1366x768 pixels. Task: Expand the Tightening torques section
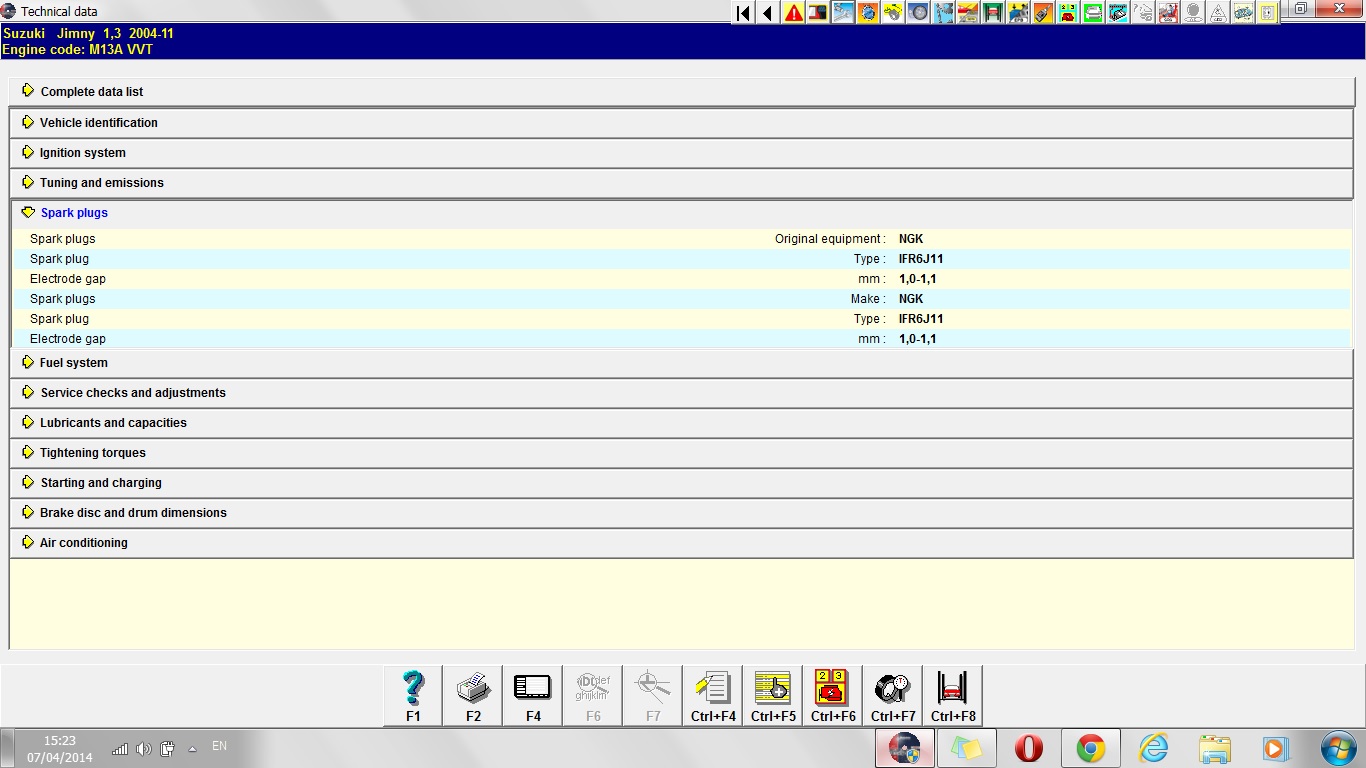tap(92, 453)
